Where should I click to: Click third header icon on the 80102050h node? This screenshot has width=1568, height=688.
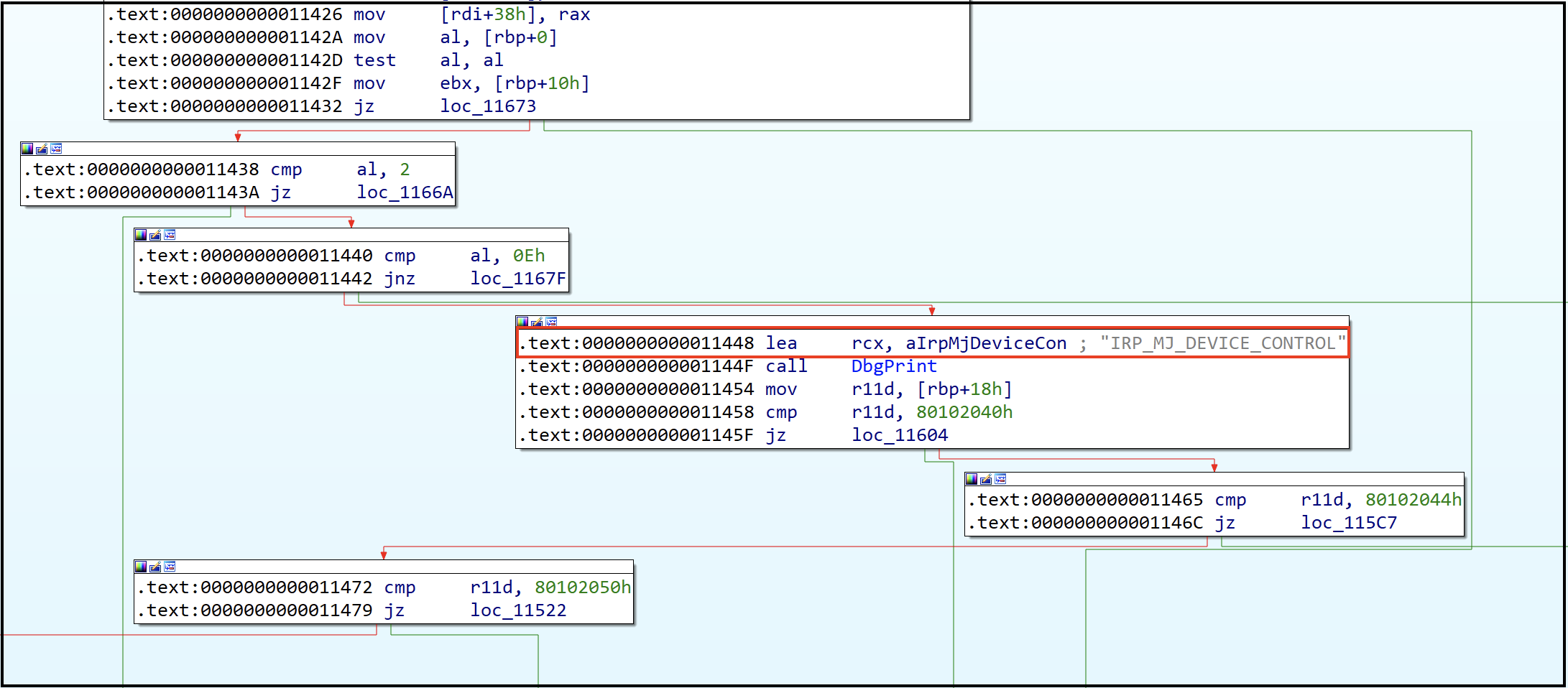(170, 567)
